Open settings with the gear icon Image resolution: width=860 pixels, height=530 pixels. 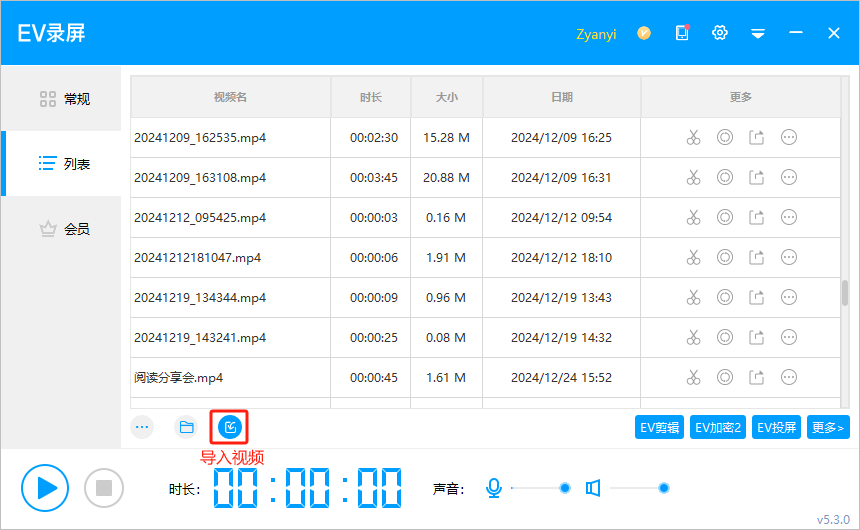pyautogui.click(x=719, y=33)
